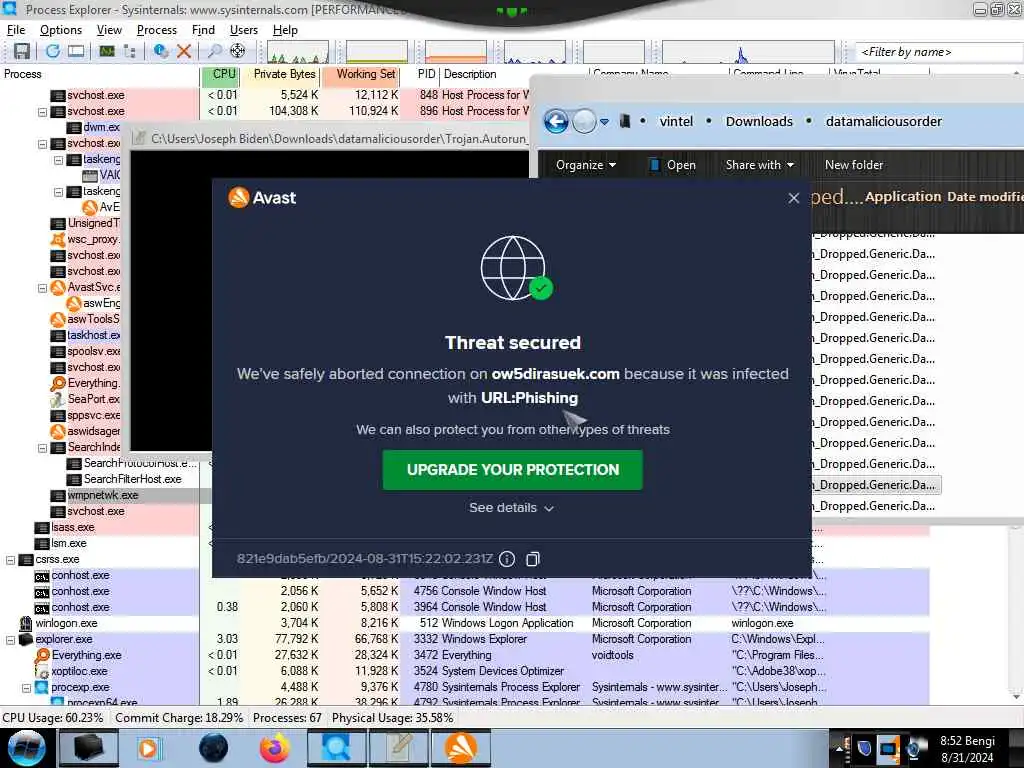Sort by the Private Bytes column header

pyautogui.click(x=280, y=74)
